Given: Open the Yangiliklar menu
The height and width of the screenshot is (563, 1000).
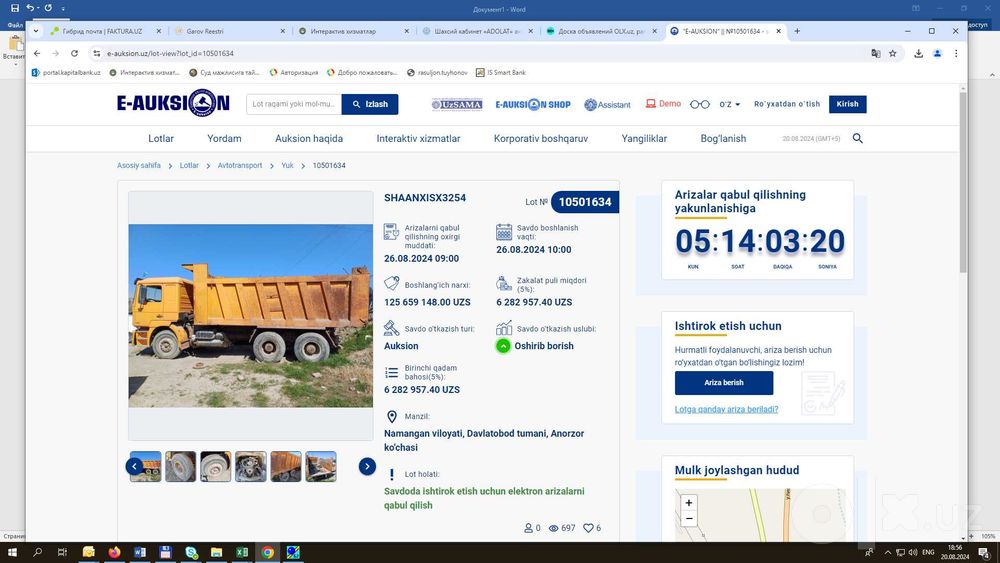Looking at the screenshot, I should tap(644, 138).
